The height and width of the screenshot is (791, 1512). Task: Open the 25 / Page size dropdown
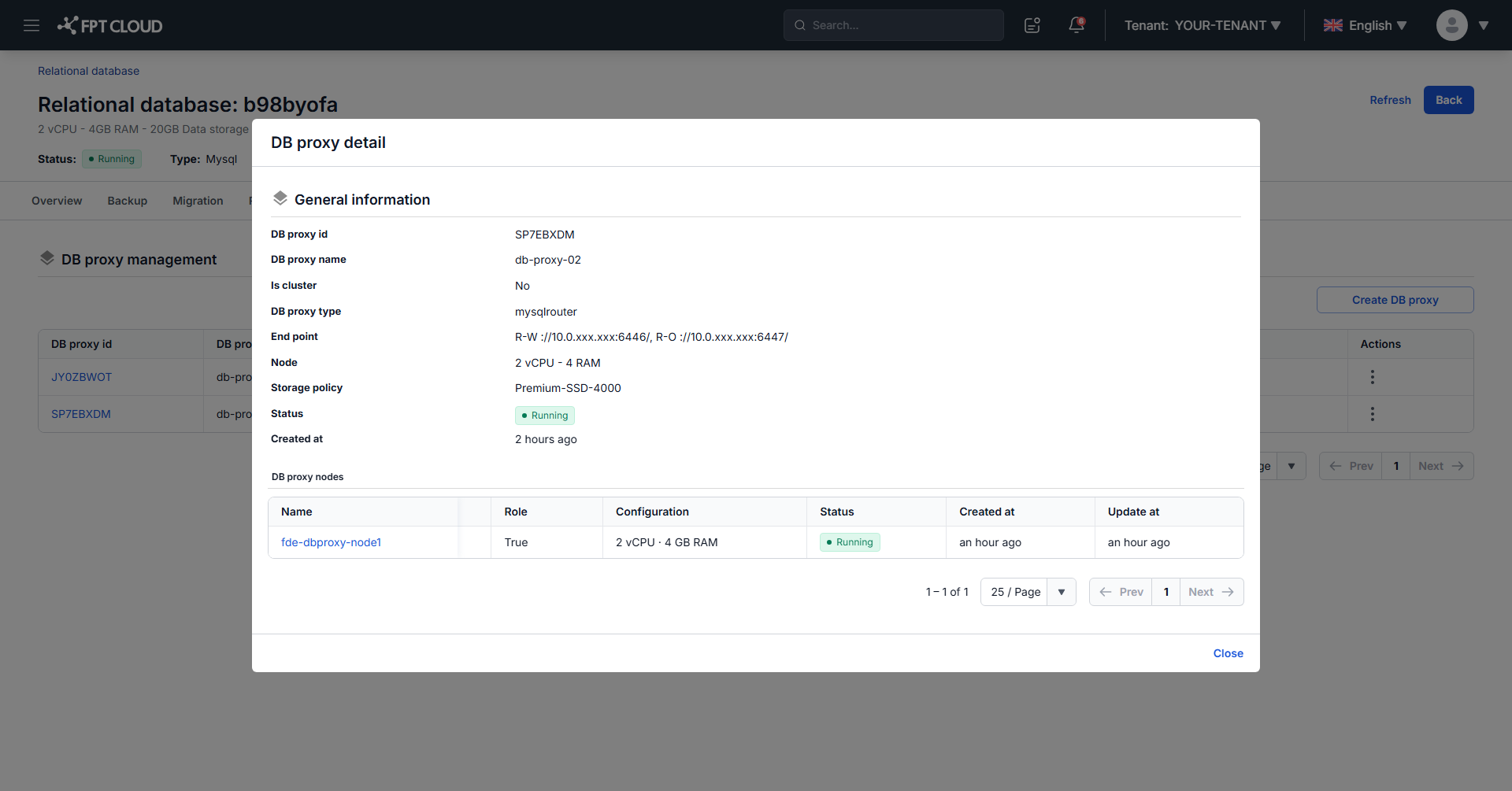tap(1028, 592)
